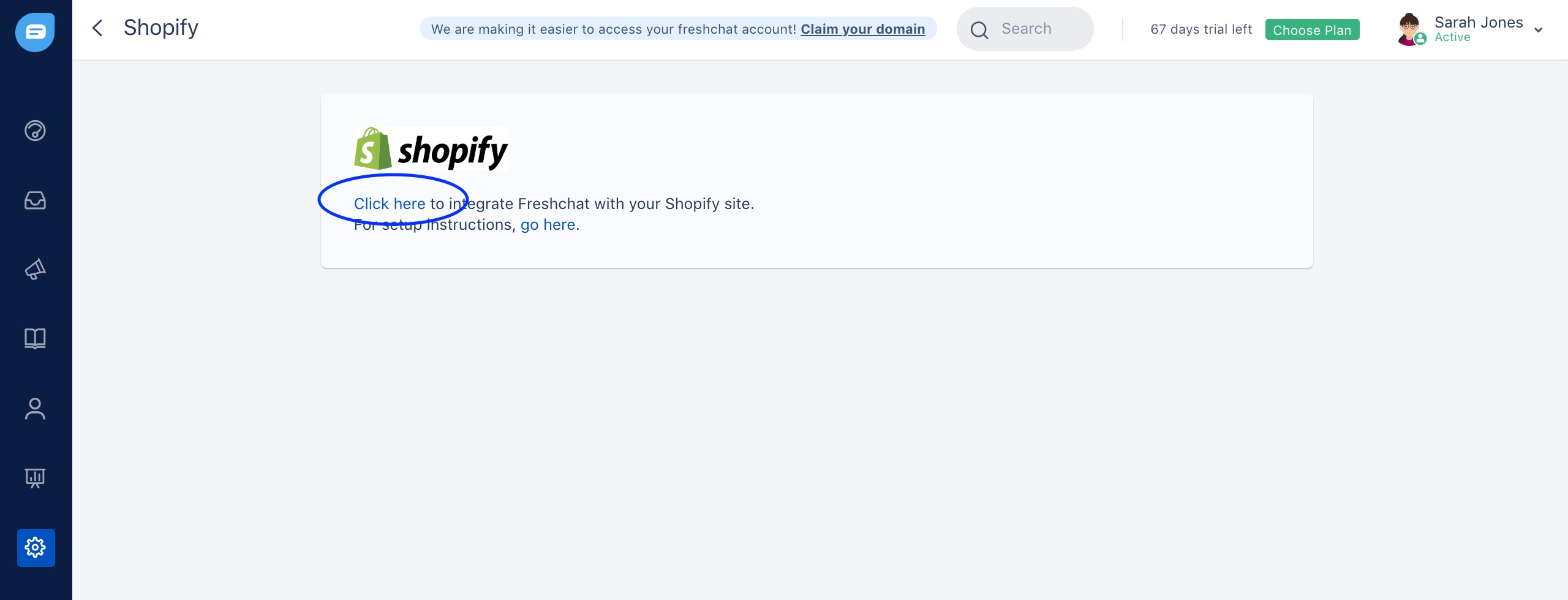This screenshot has height=600, width=1568.
Task: Click the Freshchat logo icon
Action: pos(35,32)
